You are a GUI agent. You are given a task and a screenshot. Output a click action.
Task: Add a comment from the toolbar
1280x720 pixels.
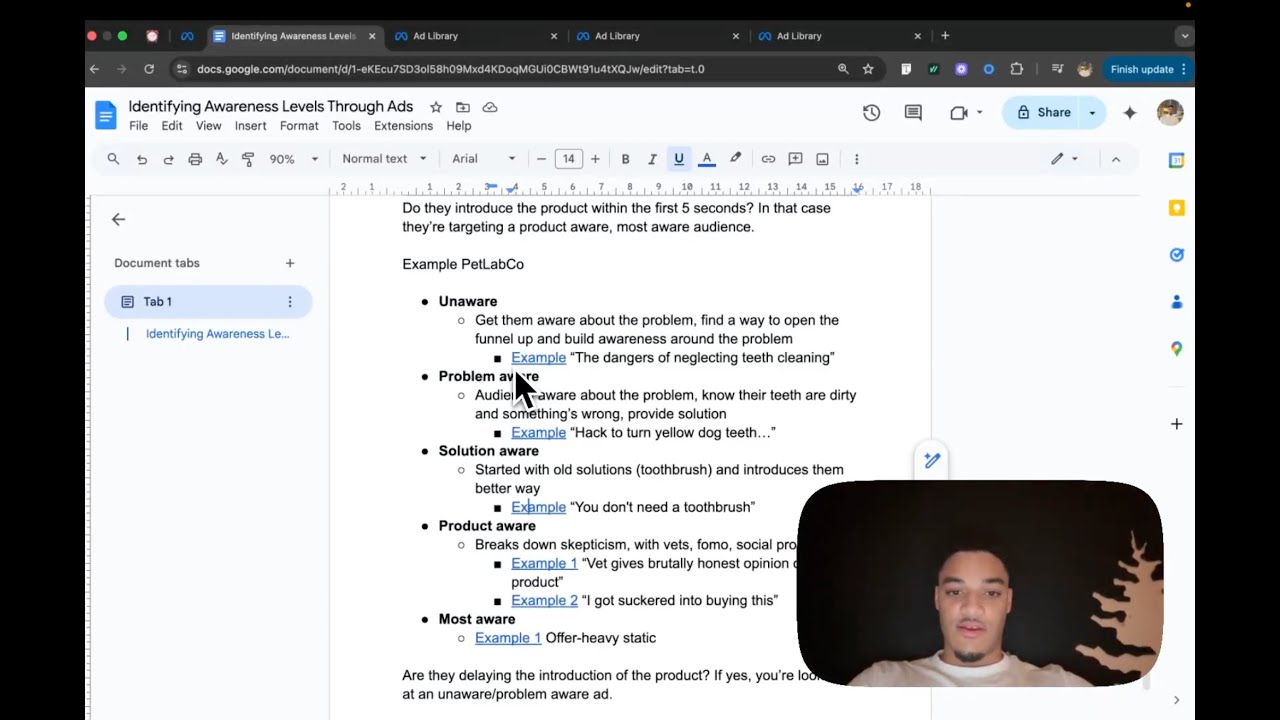[x=796, y=159]
